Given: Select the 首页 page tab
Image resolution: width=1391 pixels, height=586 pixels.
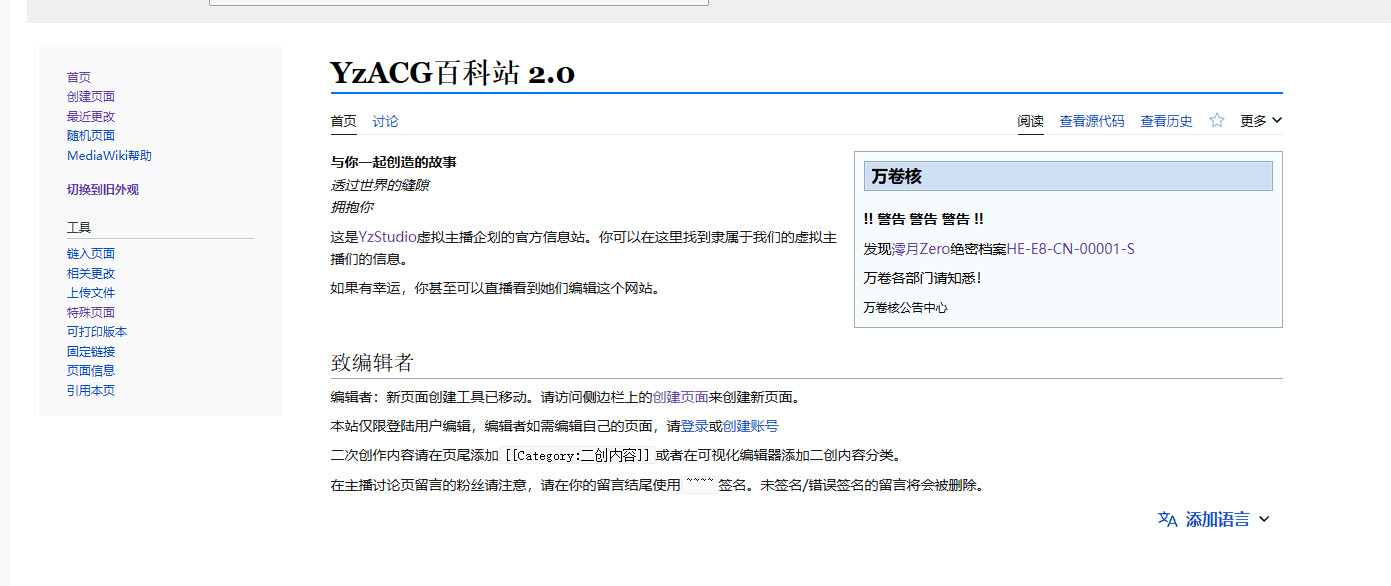Looking at the screenshot, I should pyautogui.click(x=343, y=121).
